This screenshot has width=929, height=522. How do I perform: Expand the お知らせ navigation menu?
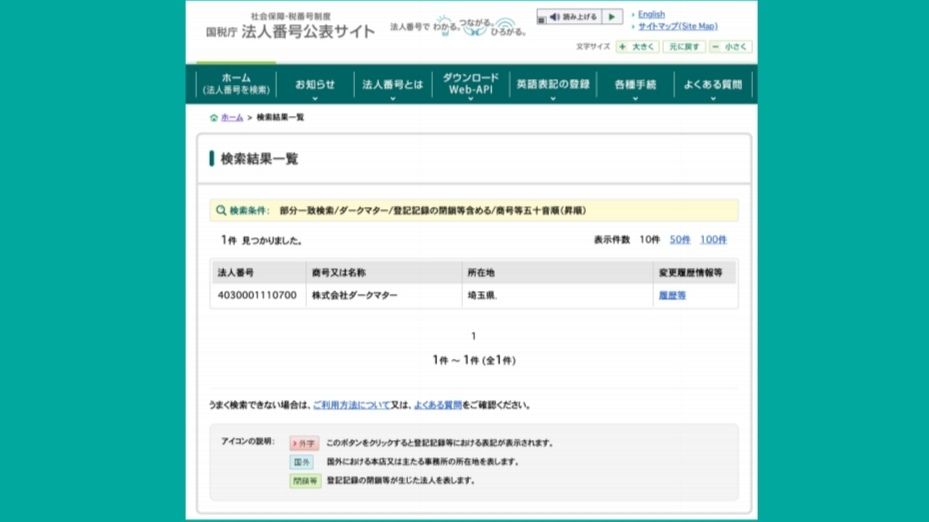pyautogui.click(x=315, y=85)
